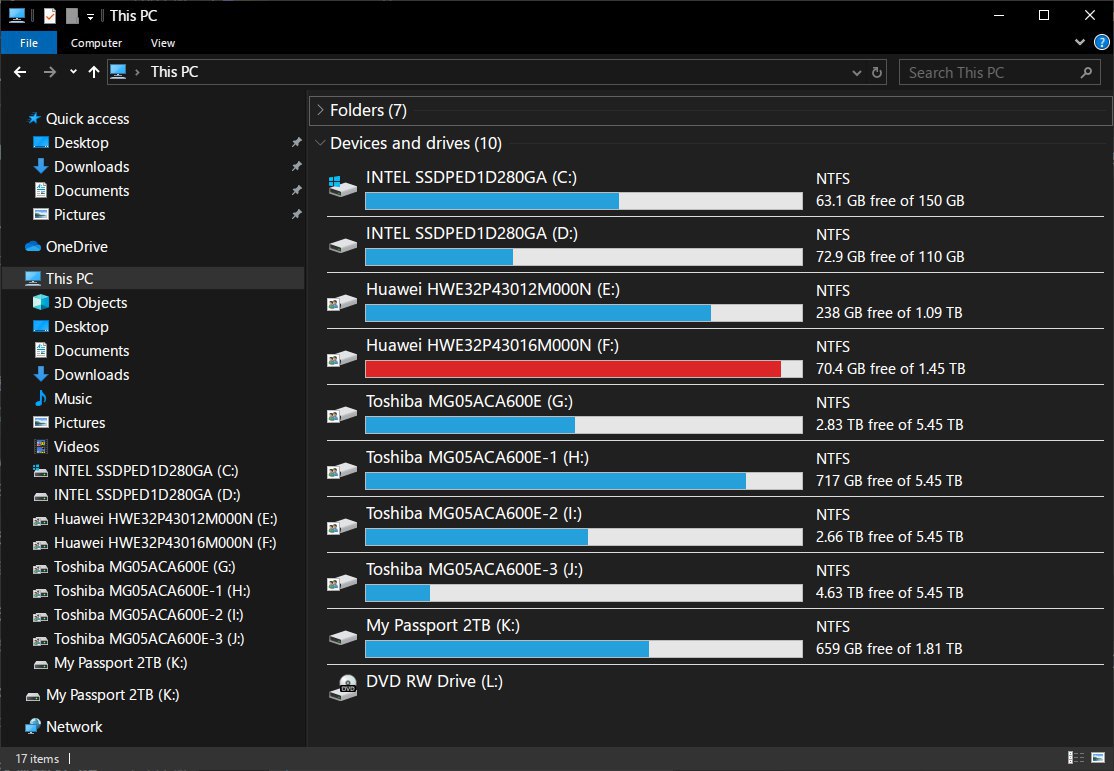This screenshot has width=1114, height=771.
Task: Open INTEL SSDPED1D280GA (C:) in sidebar
Action: [146, 470]
